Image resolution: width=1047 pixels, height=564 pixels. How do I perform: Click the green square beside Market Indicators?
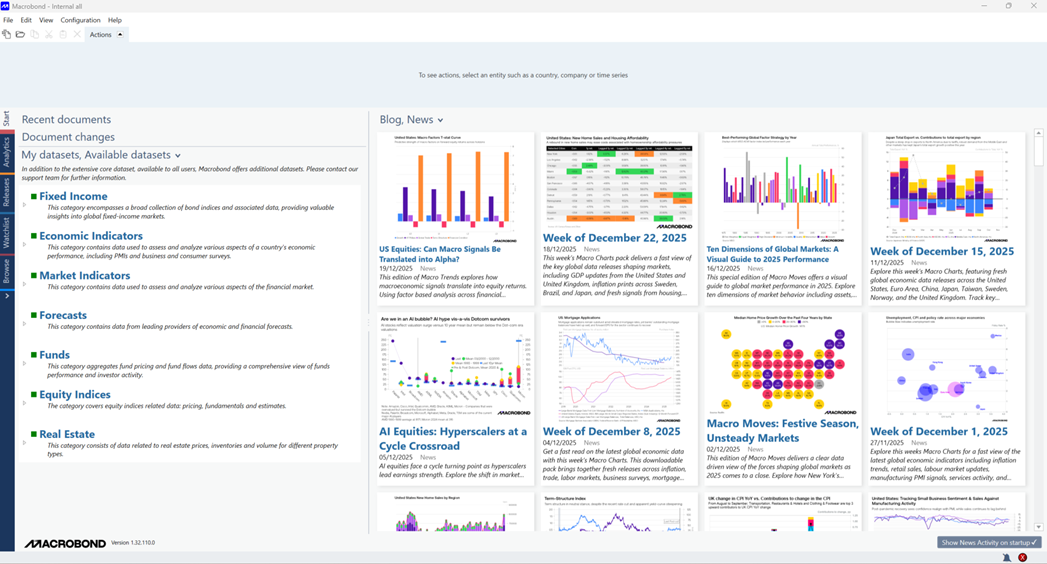tap(33, 275)
